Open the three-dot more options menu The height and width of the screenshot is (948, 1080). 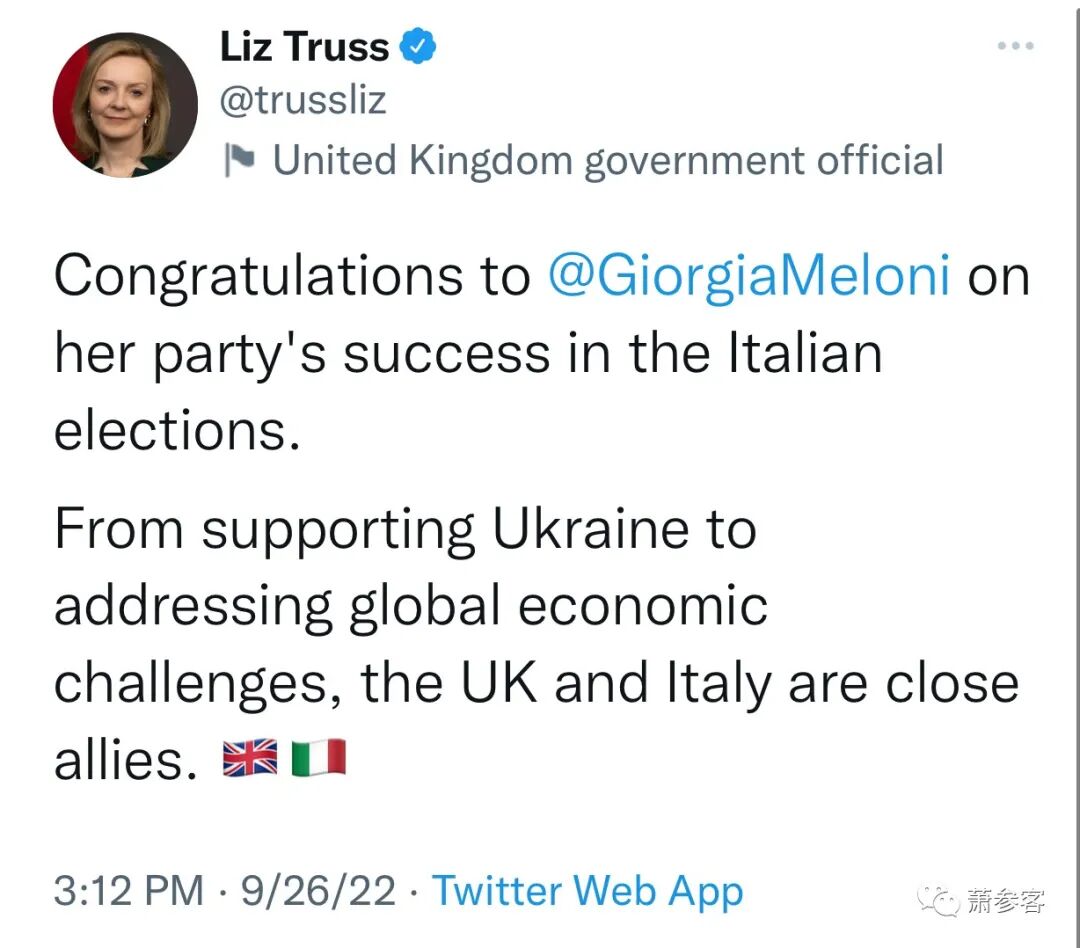1015,46
